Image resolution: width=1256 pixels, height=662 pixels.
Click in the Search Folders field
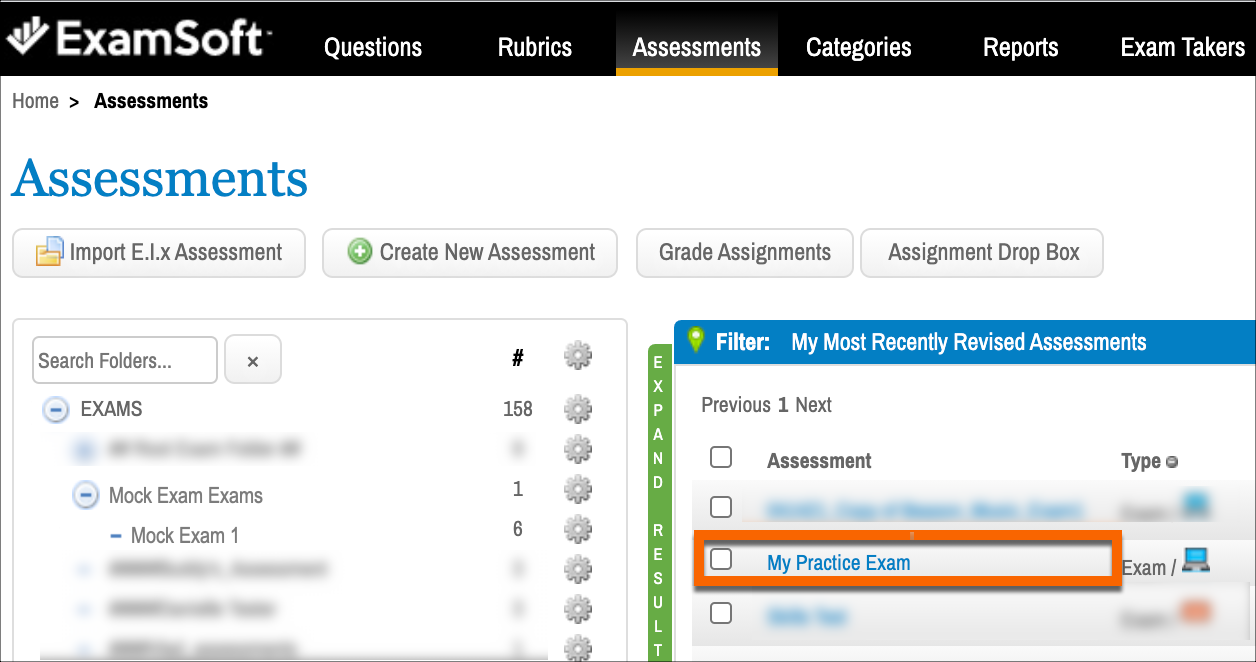(x=125, y=360)
